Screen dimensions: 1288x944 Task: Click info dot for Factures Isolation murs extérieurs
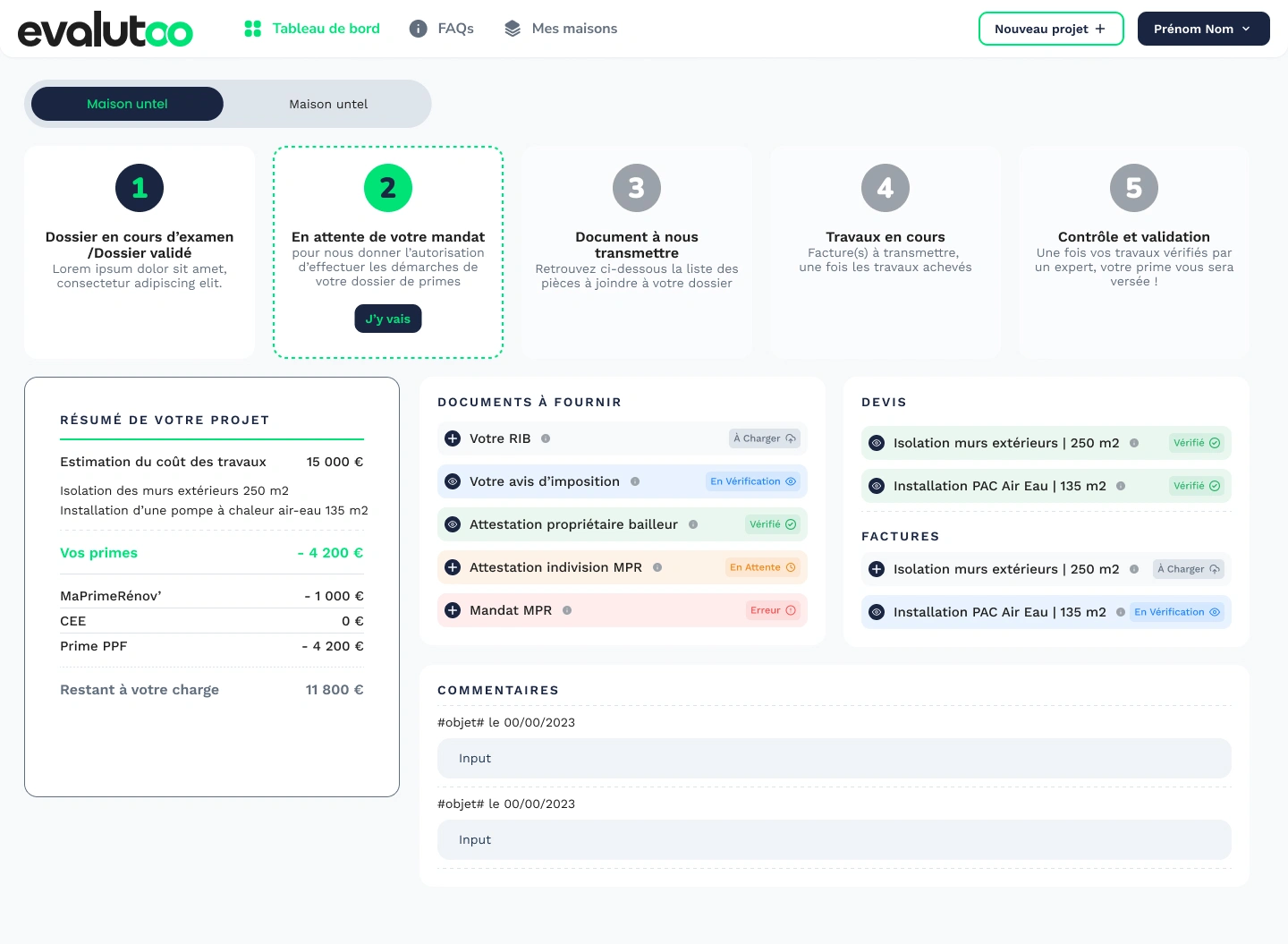pos(1134,569)
